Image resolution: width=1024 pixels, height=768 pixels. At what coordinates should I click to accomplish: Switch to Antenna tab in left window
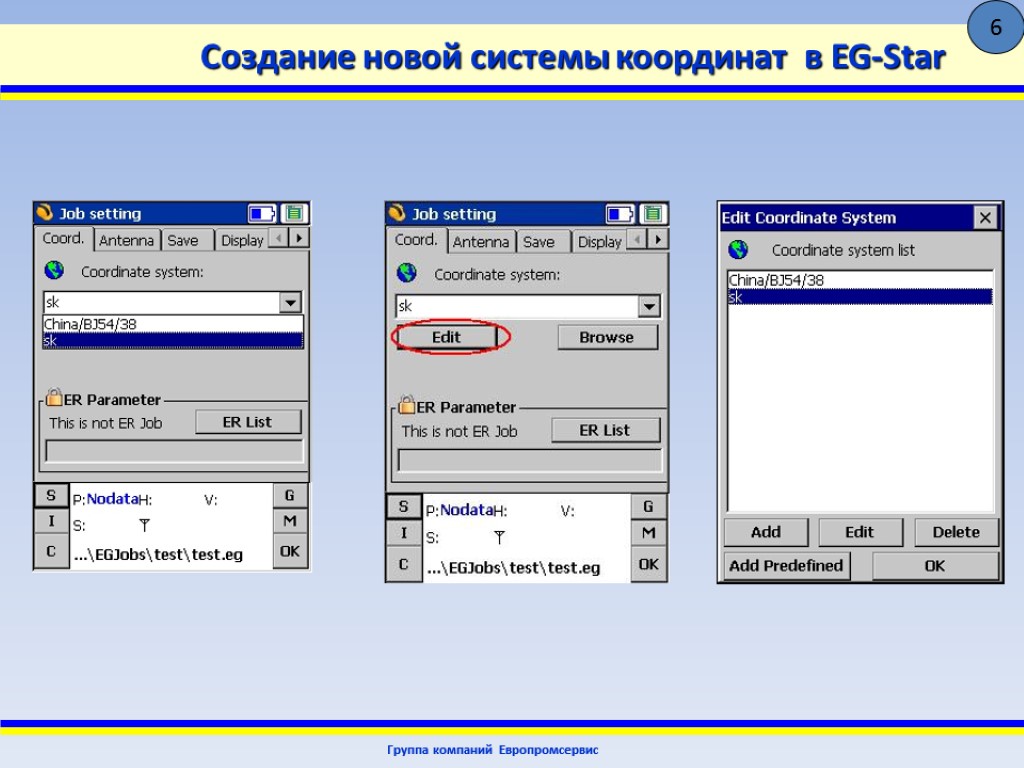(x=127, y=240)
